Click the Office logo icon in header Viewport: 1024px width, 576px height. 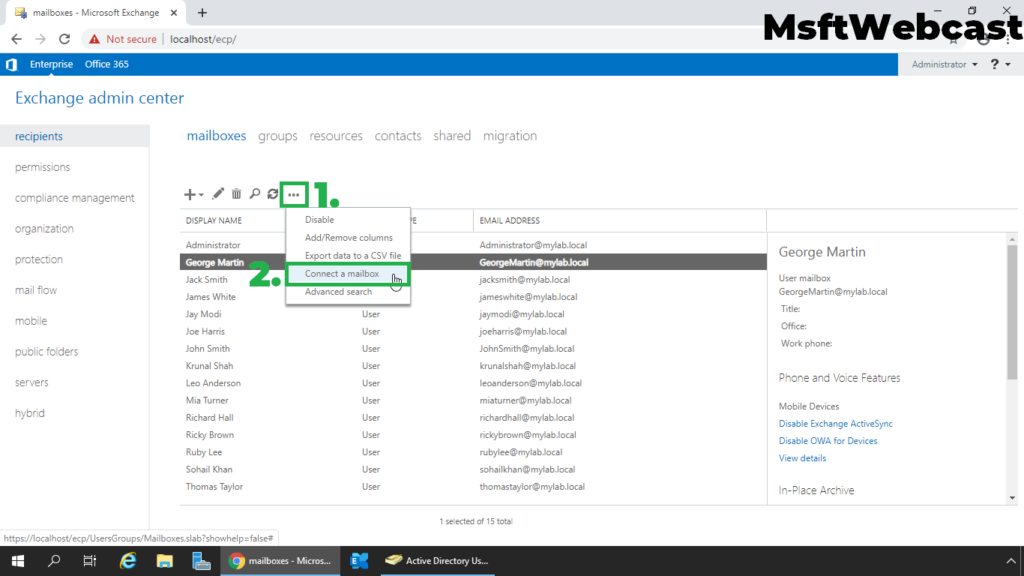[11, 64]
